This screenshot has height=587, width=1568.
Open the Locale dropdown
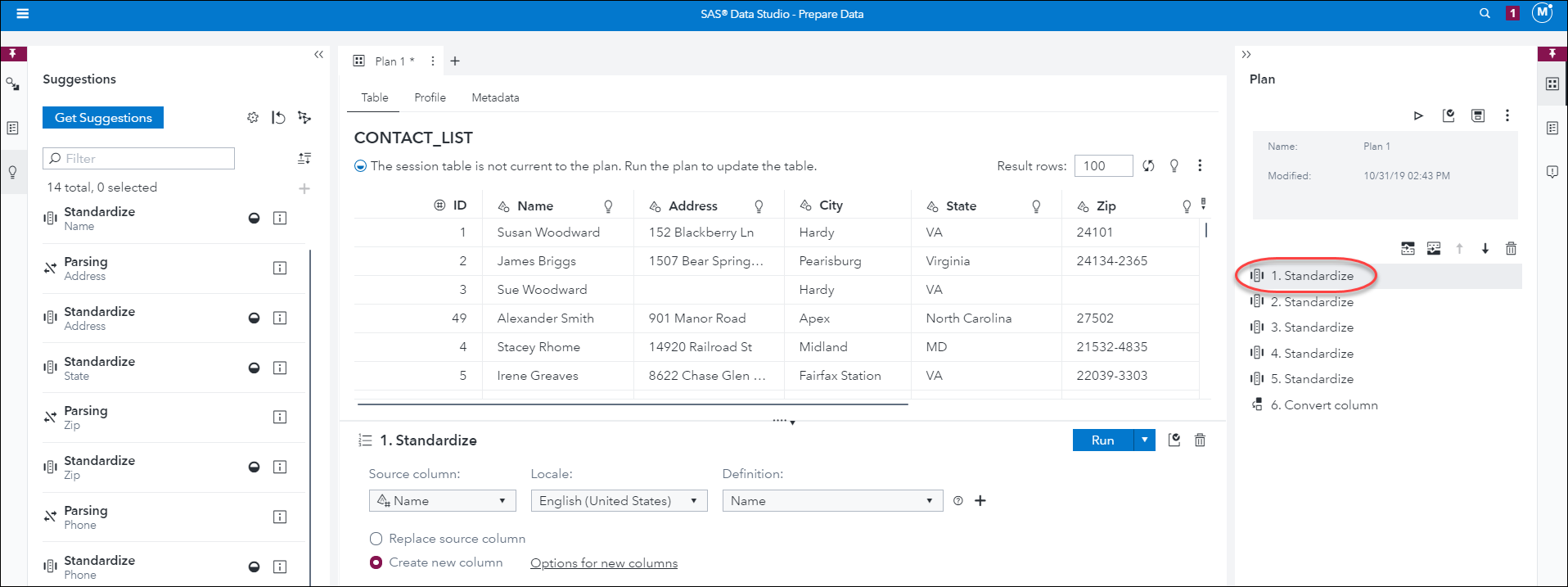click(618, 501)
